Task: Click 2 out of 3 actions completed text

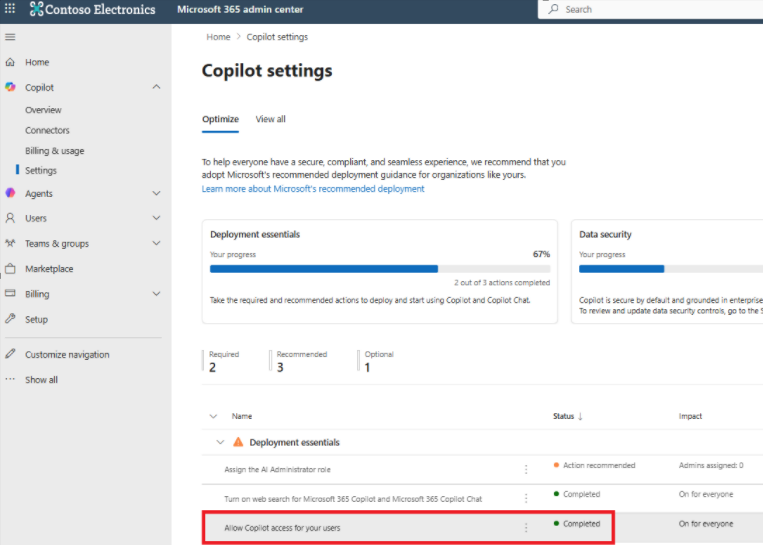Action: [502, 283]
